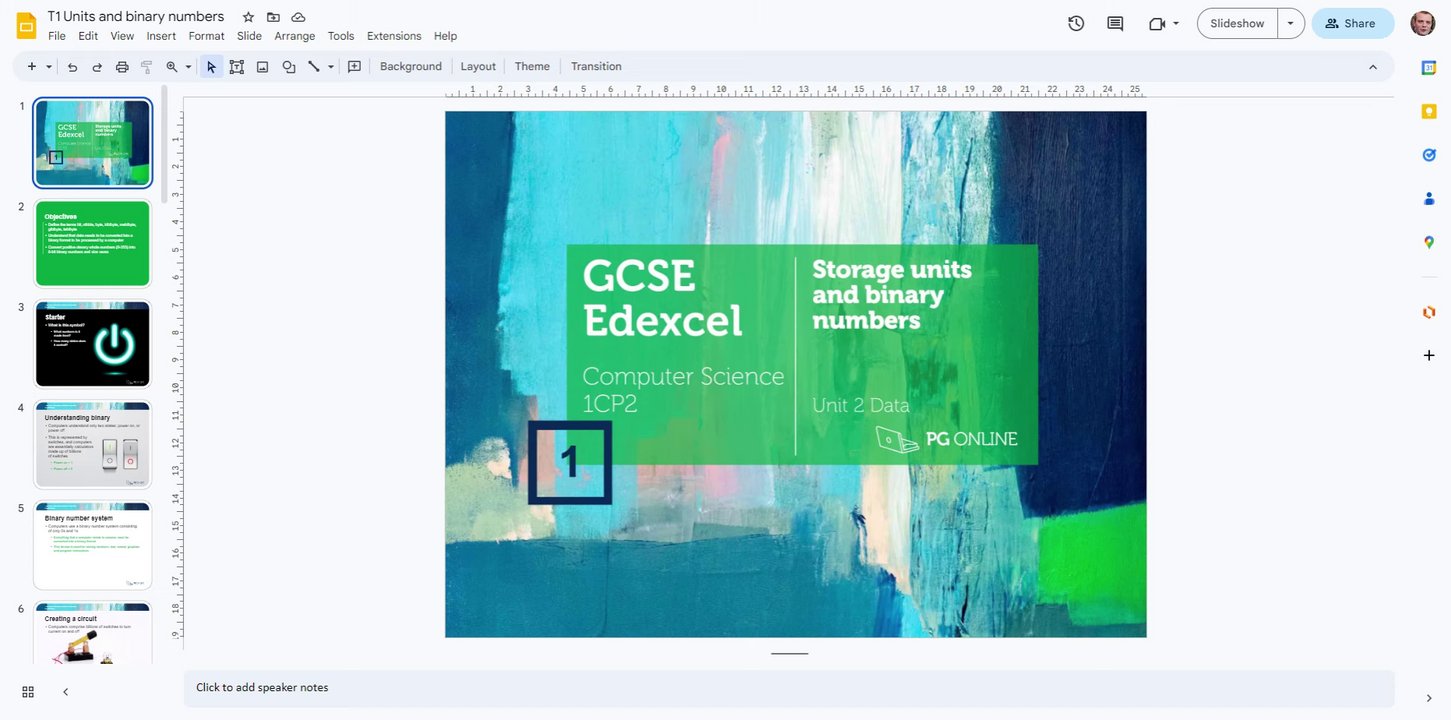Open the Help menu

tap(445, 36)
